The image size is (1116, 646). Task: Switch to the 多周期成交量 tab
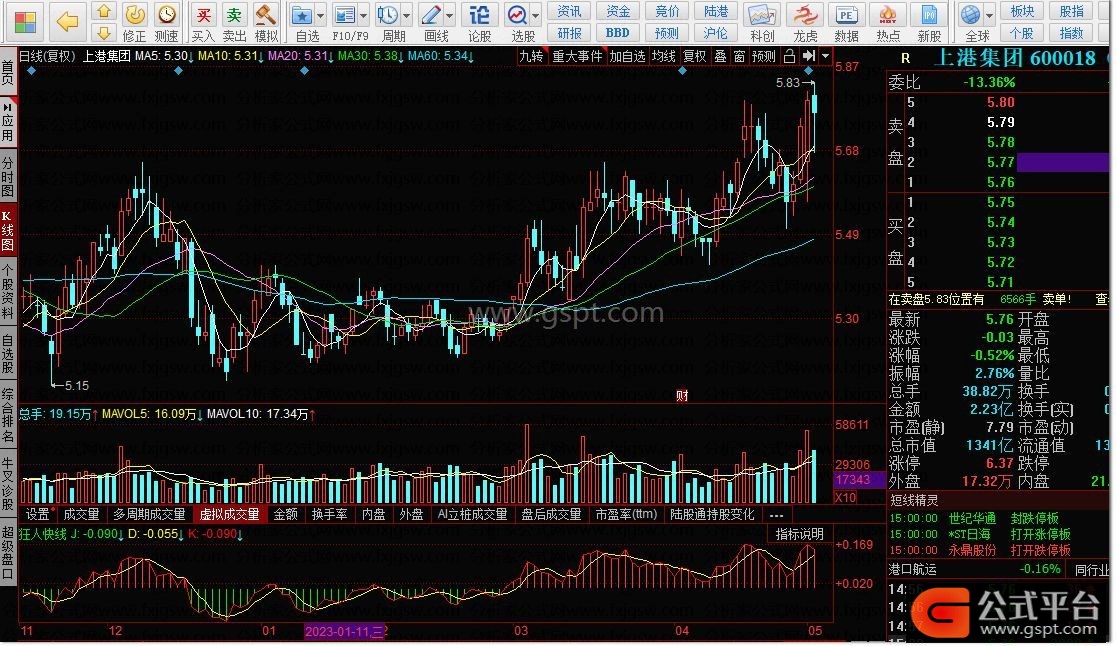(x=149, y=514)
